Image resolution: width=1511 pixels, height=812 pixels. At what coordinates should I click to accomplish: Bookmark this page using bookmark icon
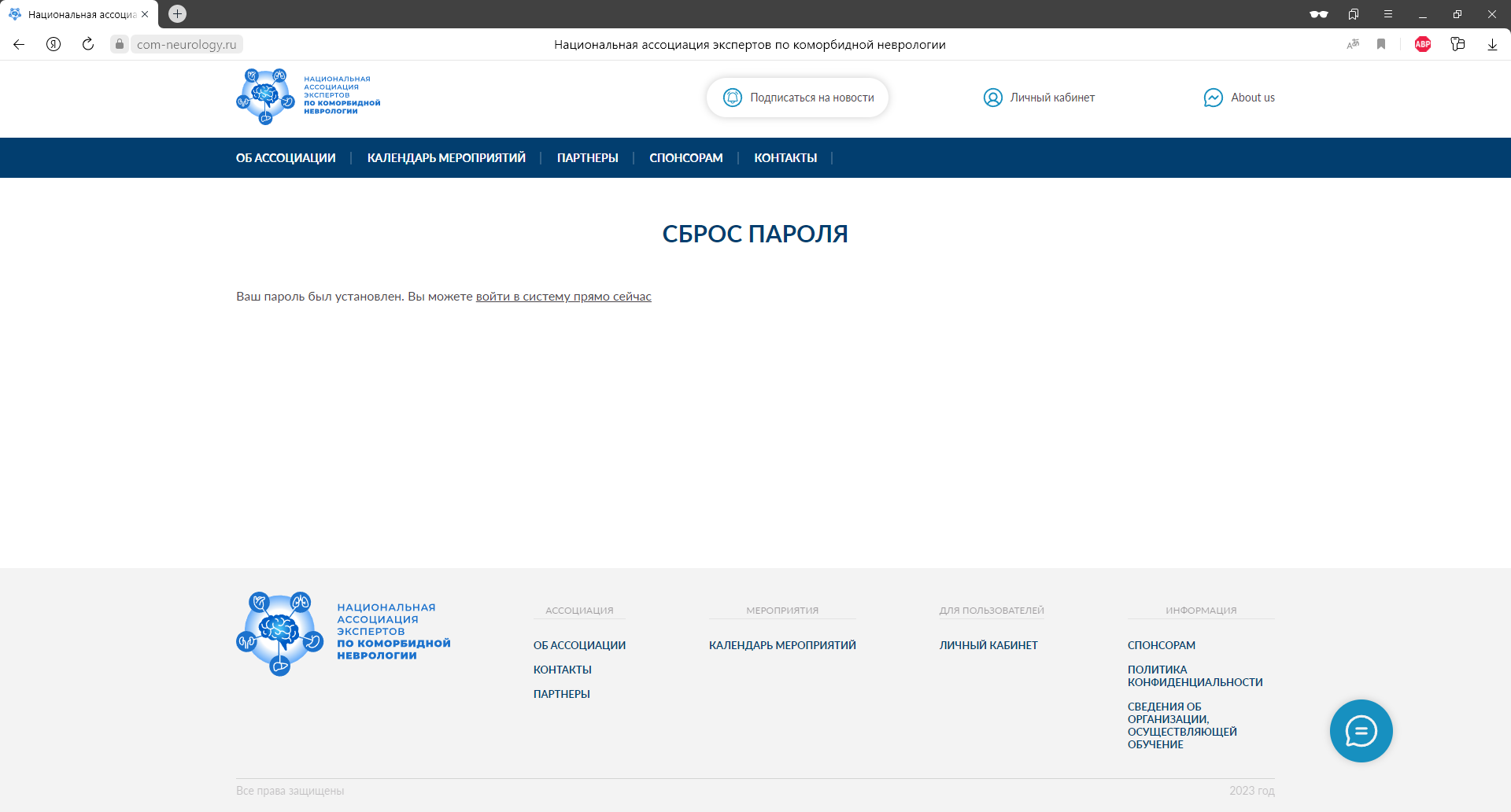point(1380,44)
